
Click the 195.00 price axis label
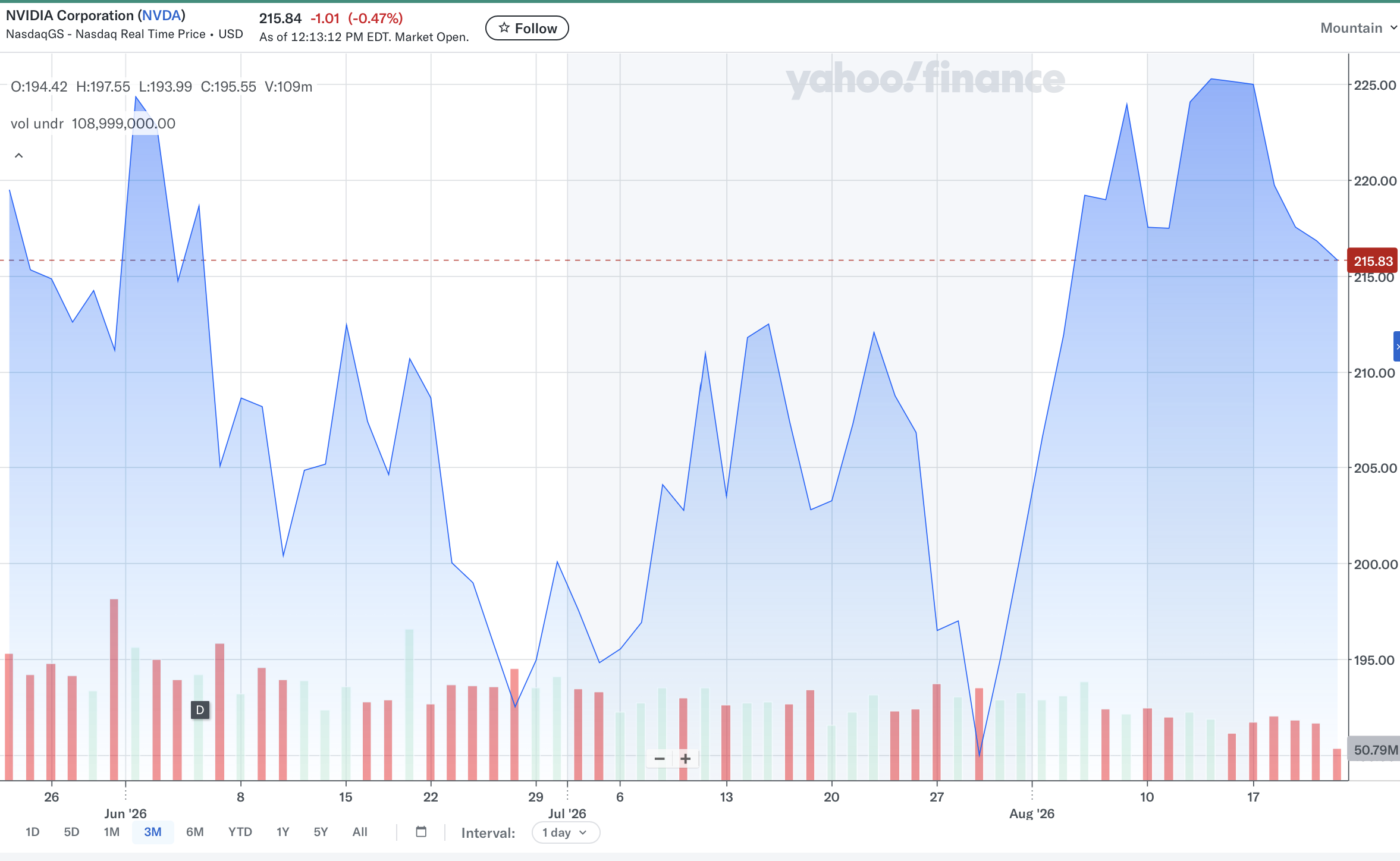1375,660
